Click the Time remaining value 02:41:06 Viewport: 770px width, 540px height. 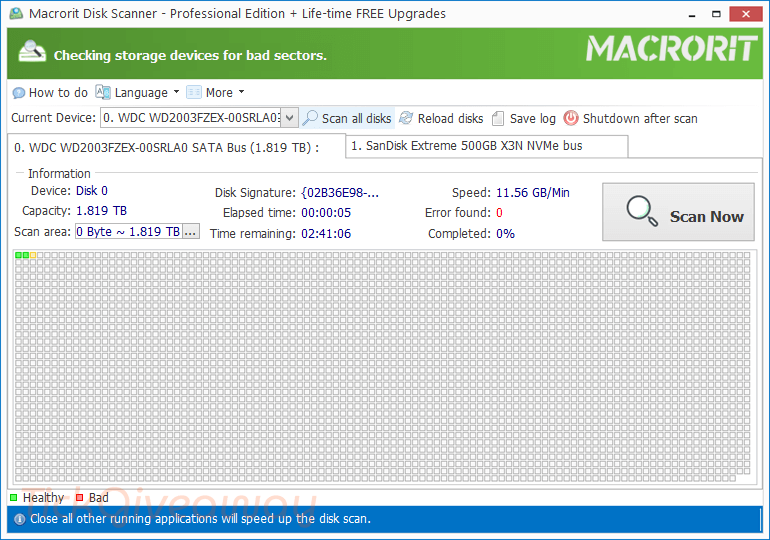326,234
